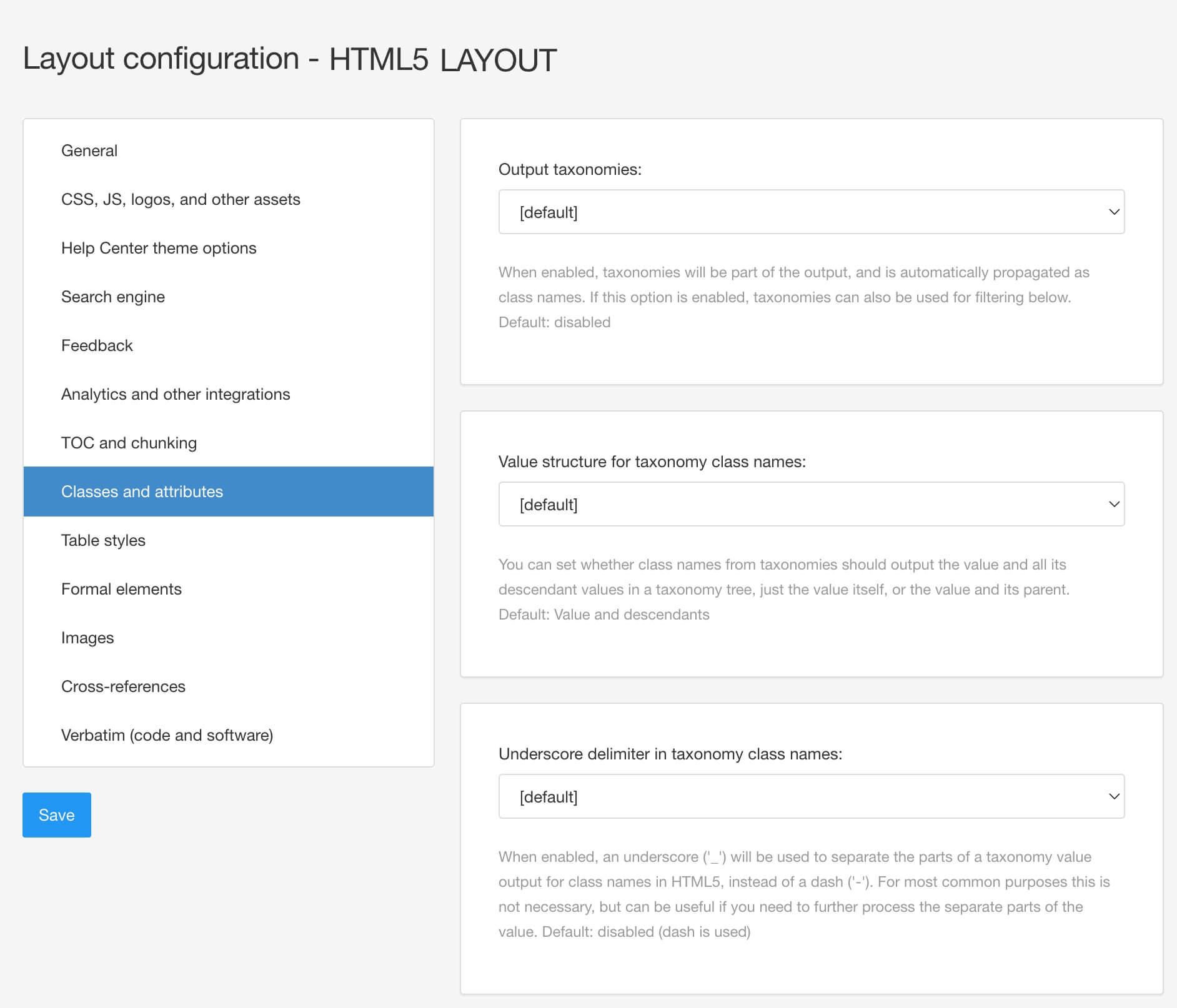Select the Classes and attributes section

point(142,492)
